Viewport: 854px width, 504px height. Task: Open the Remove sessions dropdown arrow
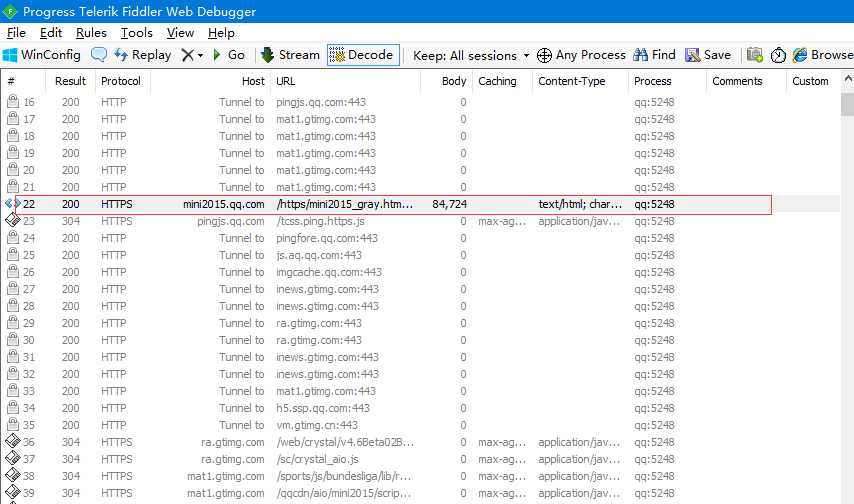coord(200,56)
